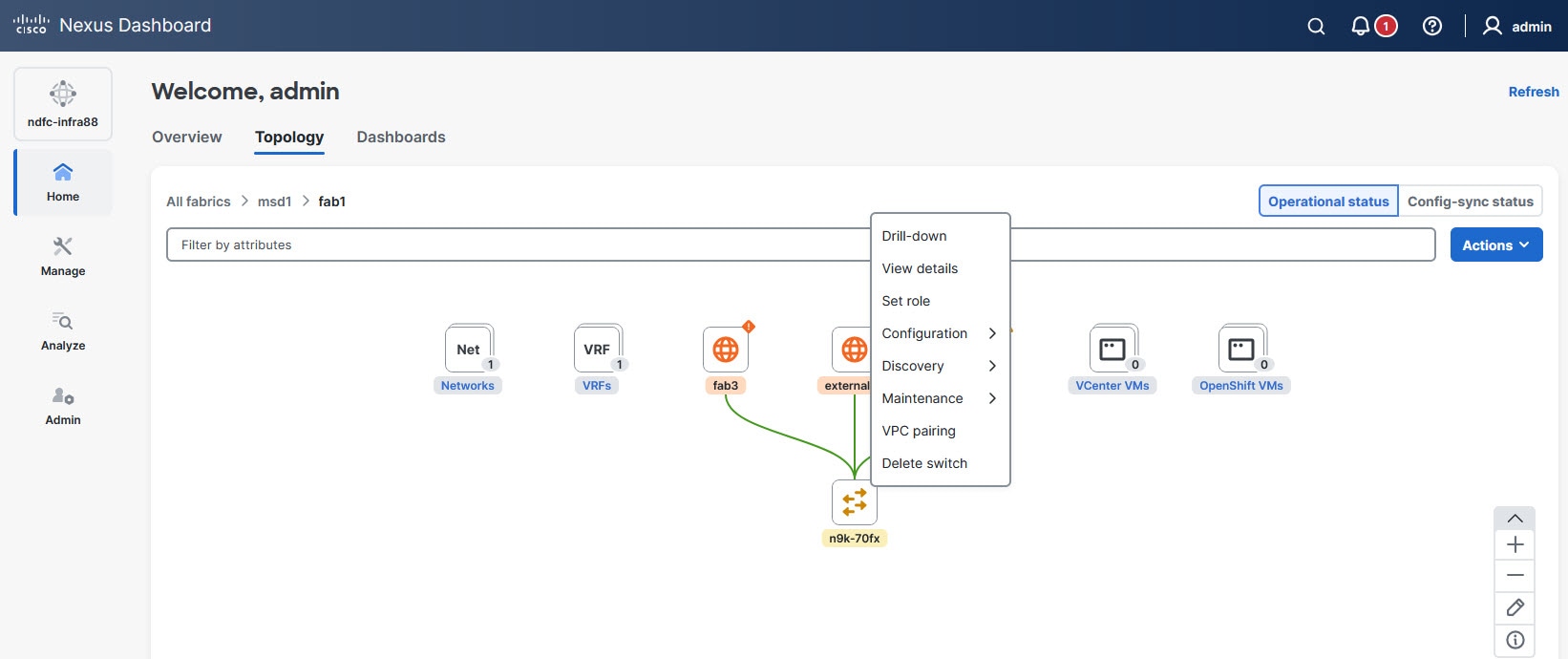Choose Drill-down from context menu
This screenshot has height=659, width=1568.
940,236
